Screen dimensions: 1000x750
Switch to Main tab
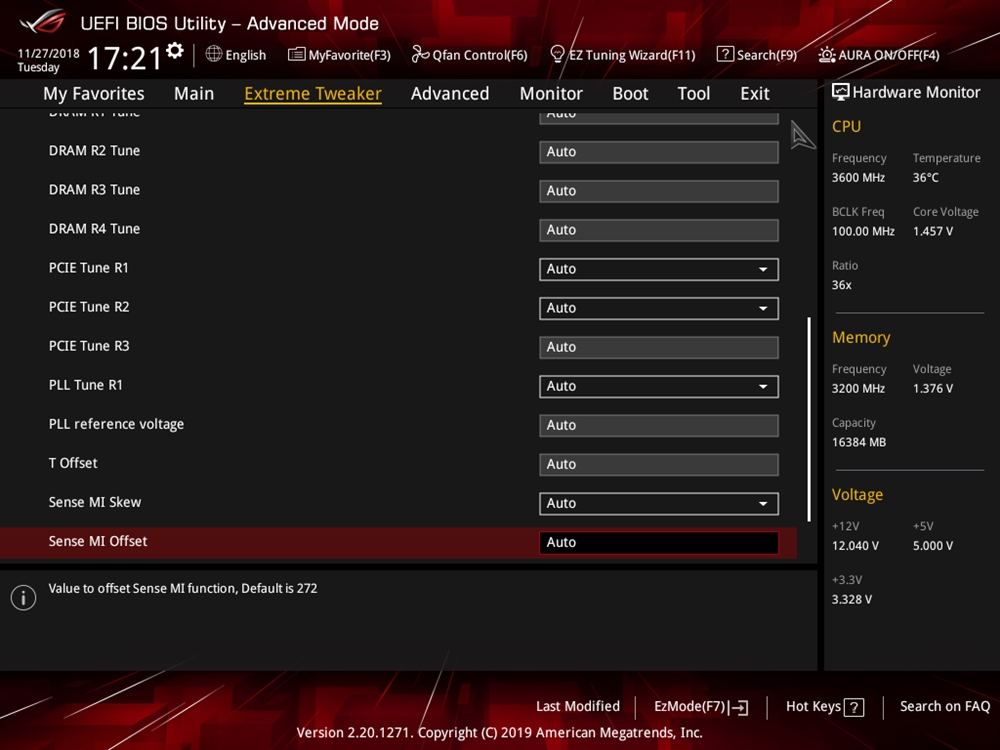[x=194, y=94]
